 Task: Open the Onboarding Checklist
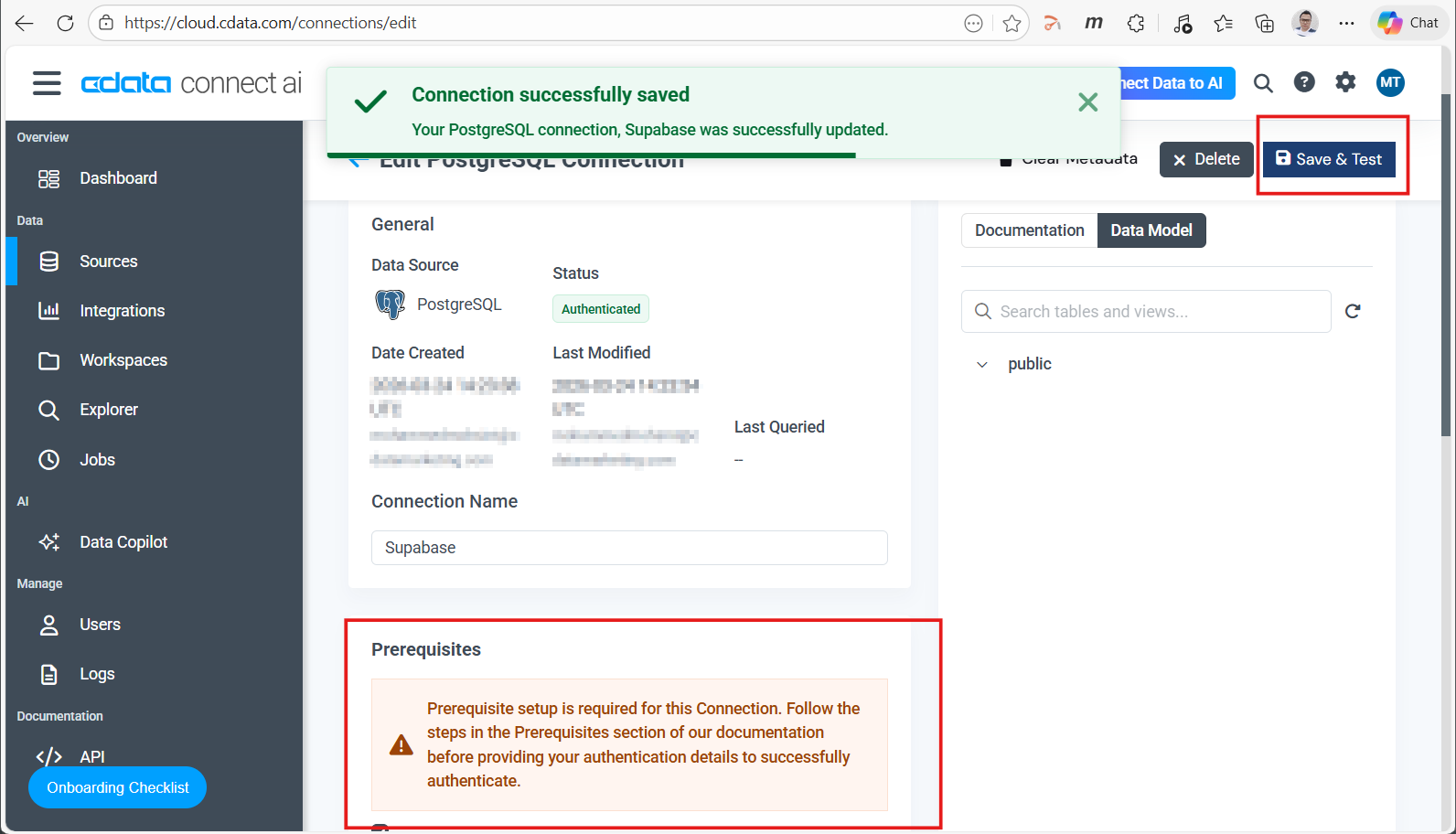coord(117,787)
